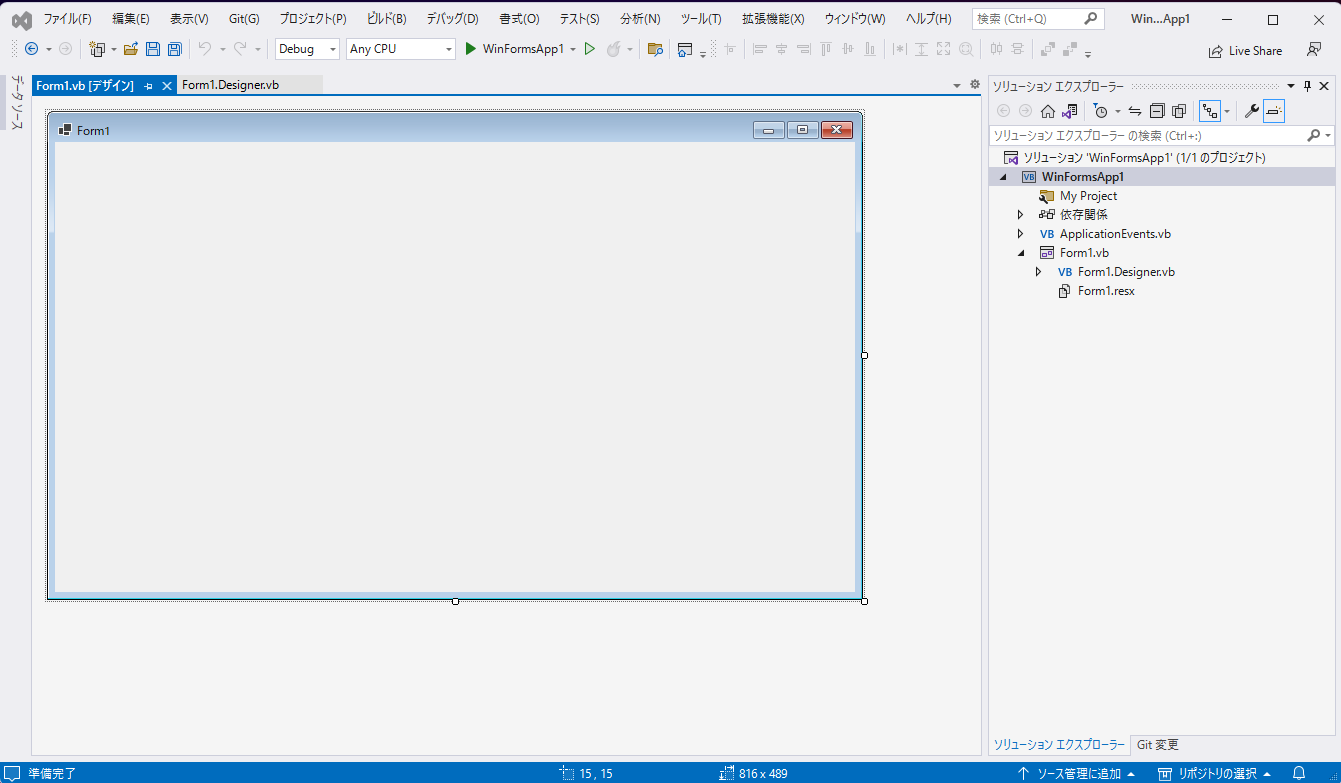Click the New Project toolbar icon
The image size is (1341, 783).
coord(97,49)
